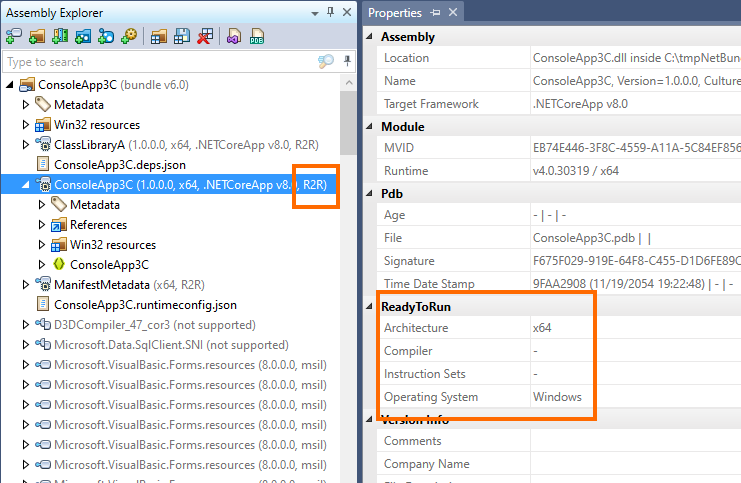Expand the Microsoft.Data.SqlClient.SNI node

tap(26, 345)
